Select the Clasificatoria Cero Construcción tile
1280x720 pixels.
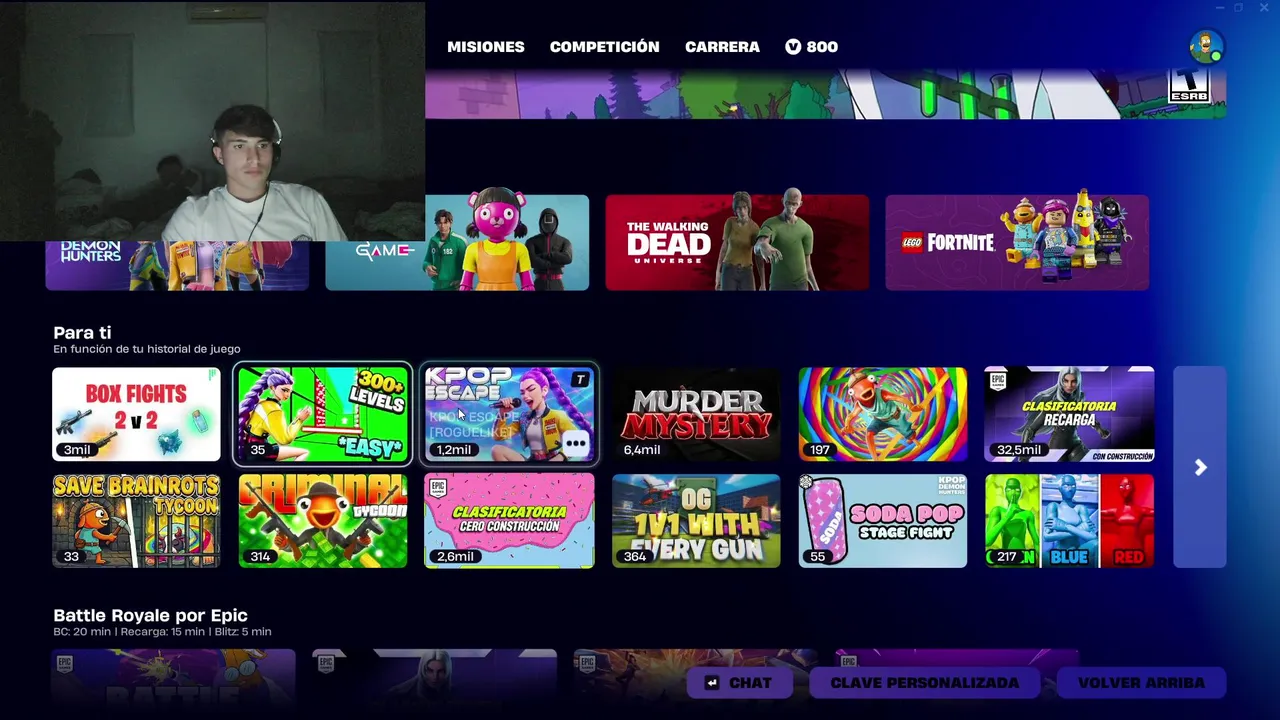(509, 521)
